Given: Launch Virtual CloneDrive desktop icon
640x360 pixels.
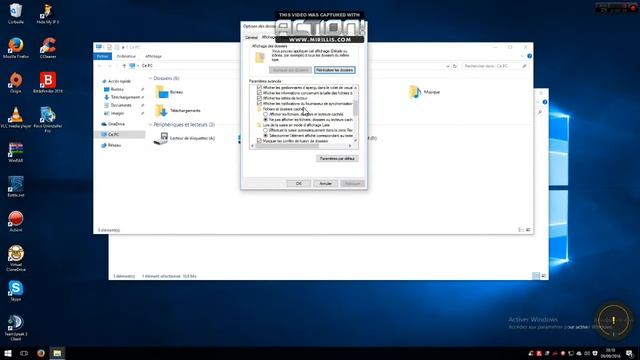Looking at the screenshot, I should [16, 258].
